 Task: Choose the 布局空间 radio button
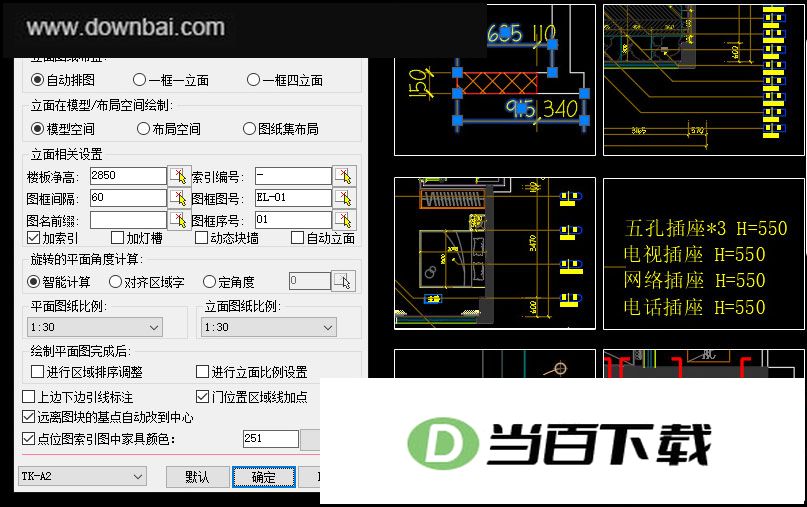coord(143,129)
